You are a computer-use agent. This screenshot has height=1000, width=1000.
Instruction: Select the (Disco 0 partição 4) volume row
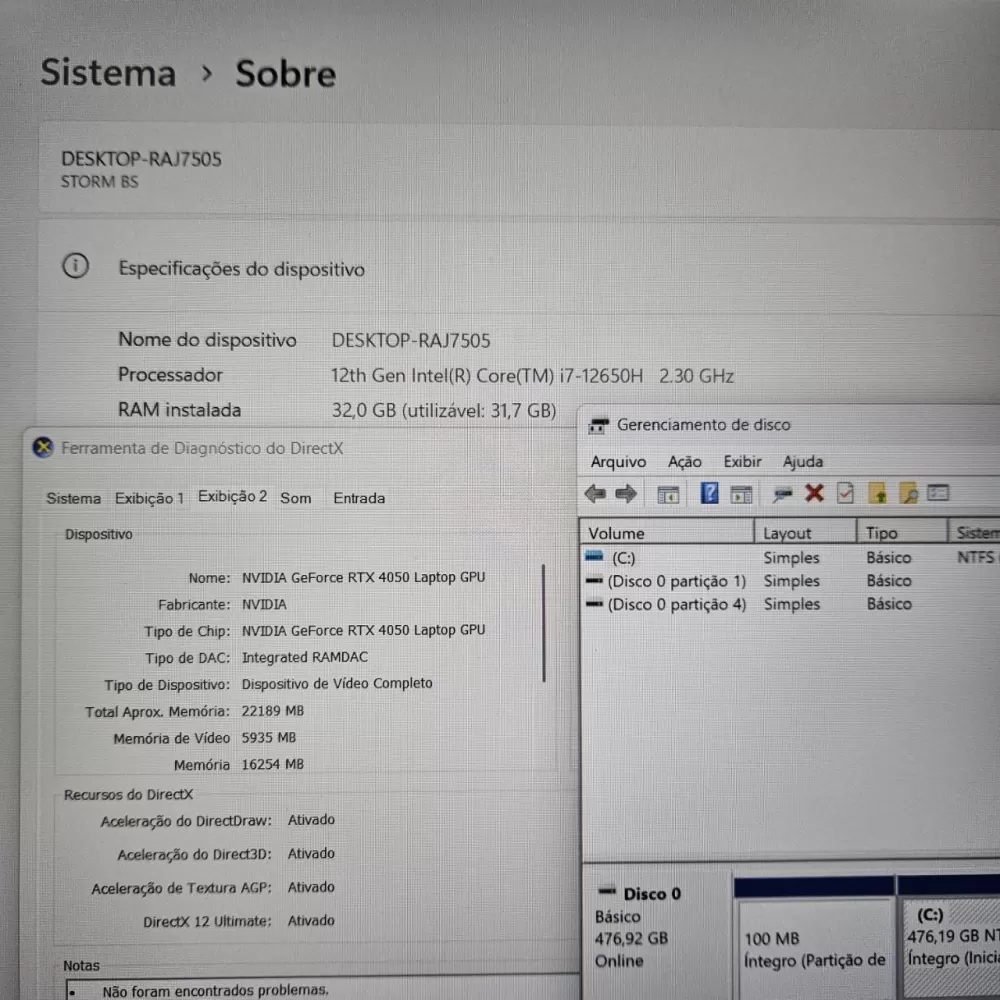(x=791, y=604)
